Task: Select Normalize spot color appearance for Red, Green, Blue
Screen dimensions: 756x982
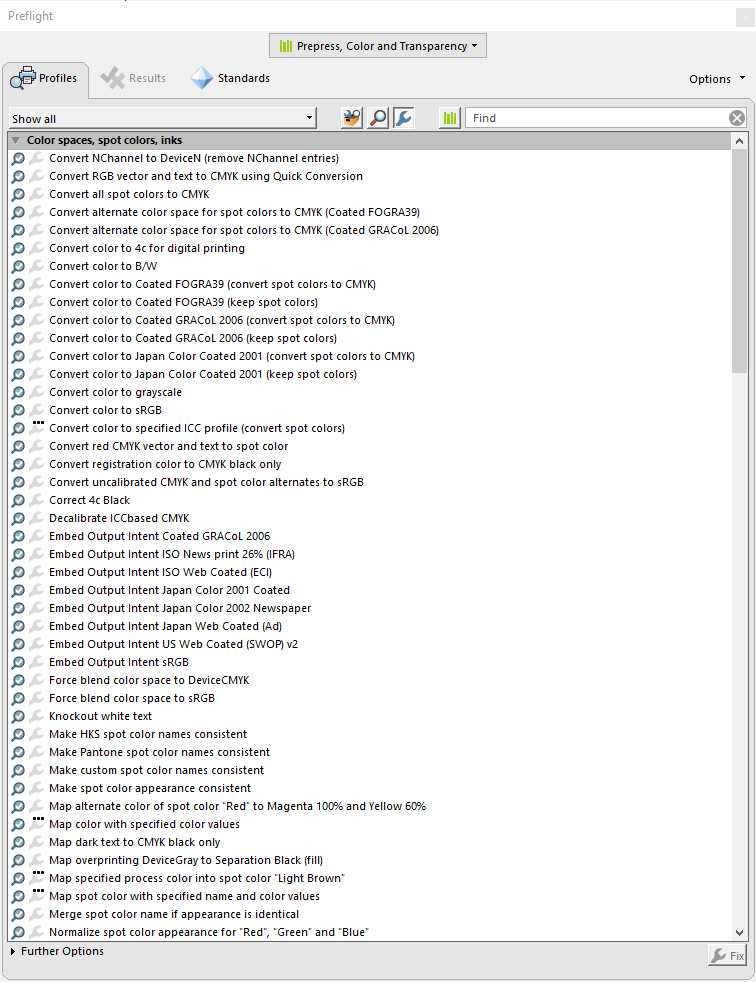Action: point(209,933)
